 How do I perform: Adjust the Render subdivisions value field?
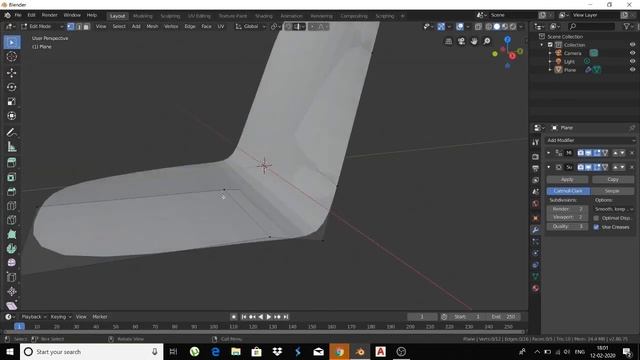click(567, 209)
